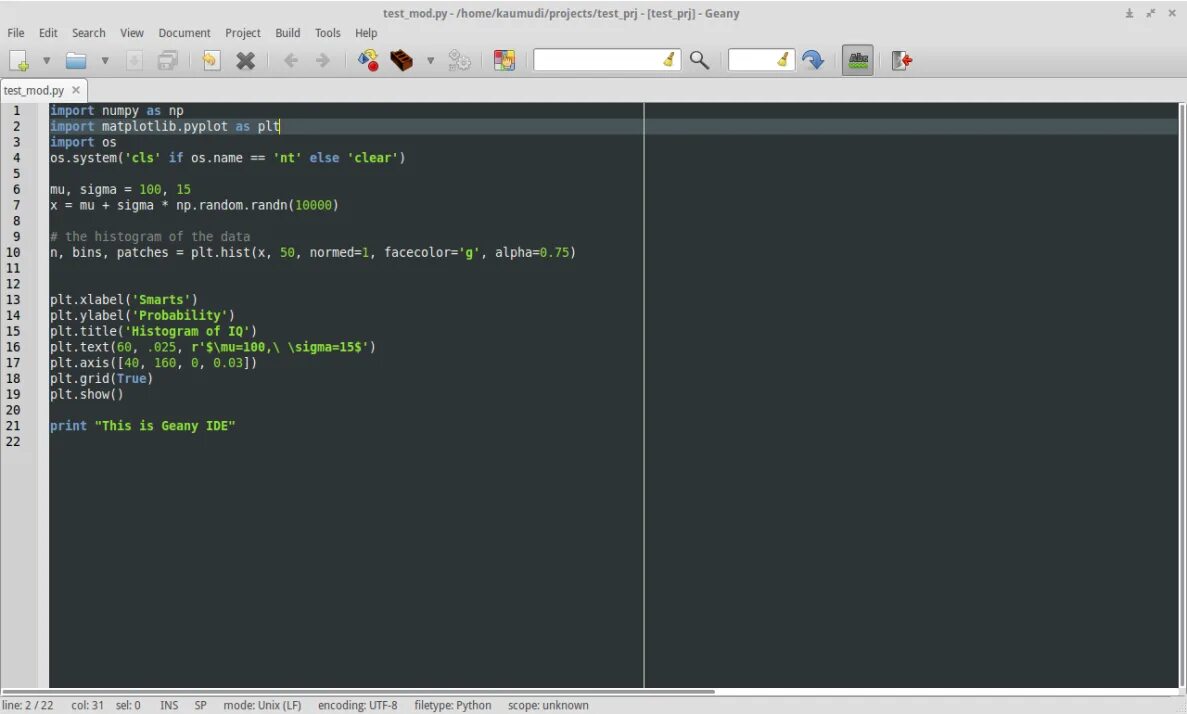
Task: Navigate back a location
Action: pyautogui.click(x=290, y=61)
